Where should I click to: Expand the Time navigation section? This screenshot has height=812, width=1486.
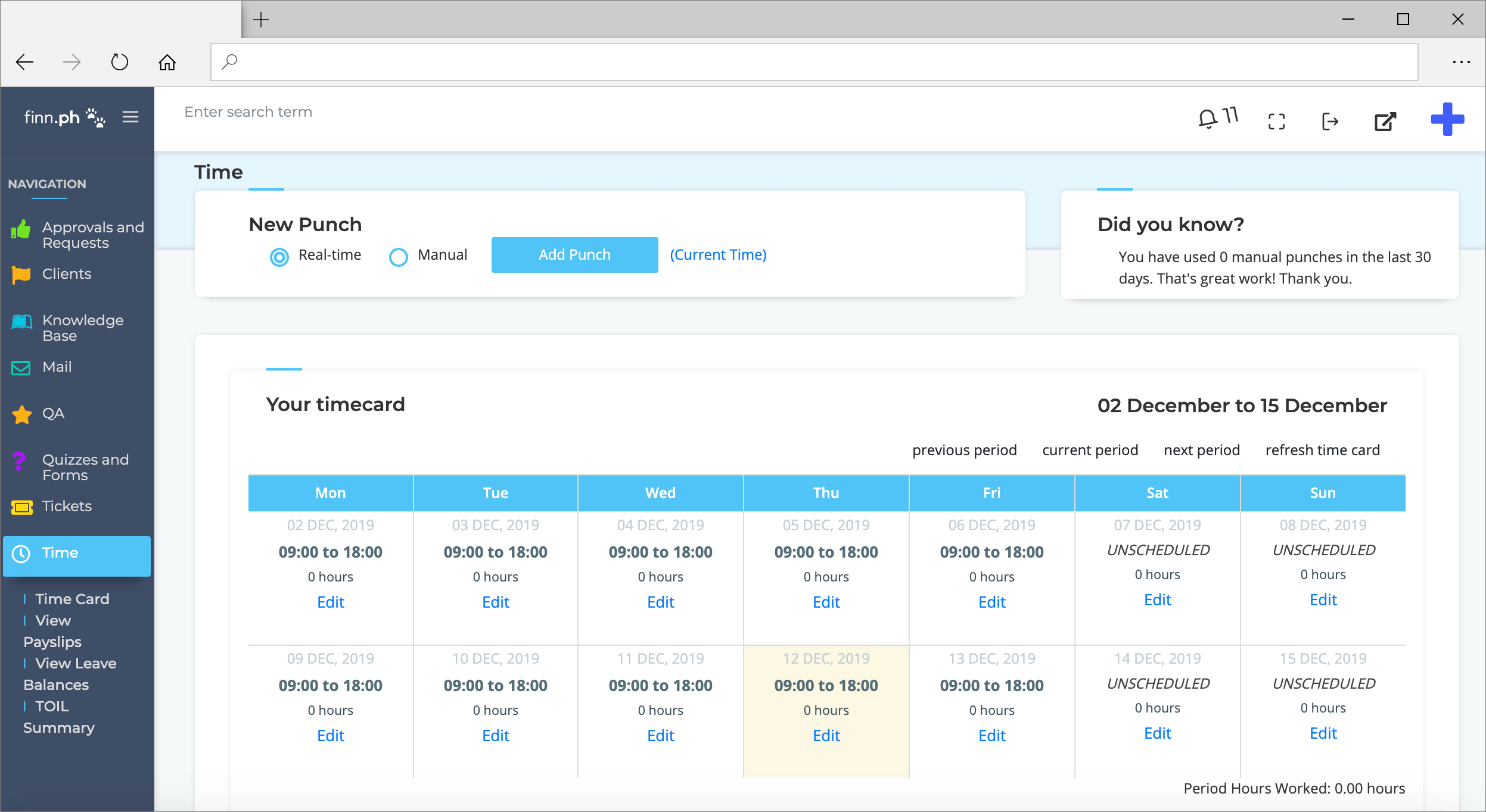pyautogui.click(x=61, y=553)
